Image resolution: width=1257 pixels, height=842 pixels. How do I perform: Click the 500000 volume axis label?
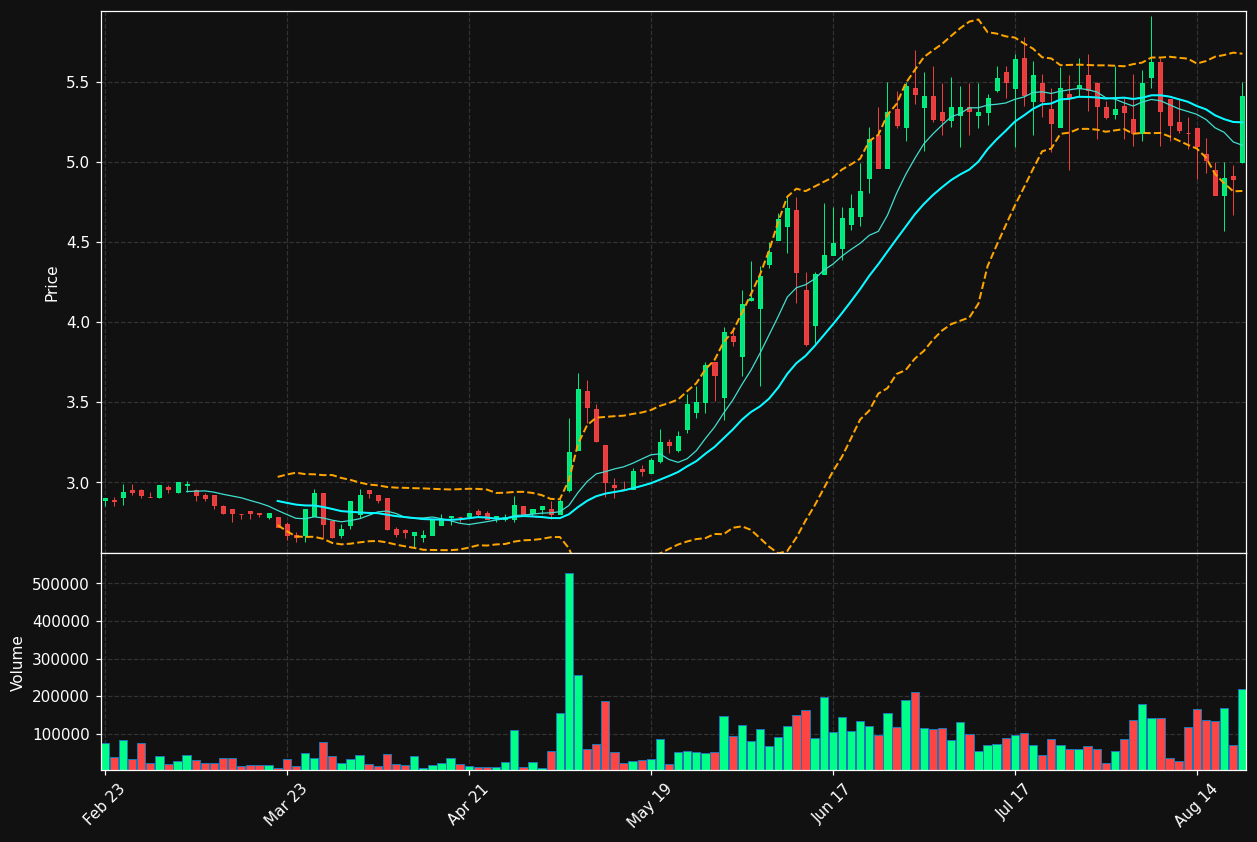[61, 584]
